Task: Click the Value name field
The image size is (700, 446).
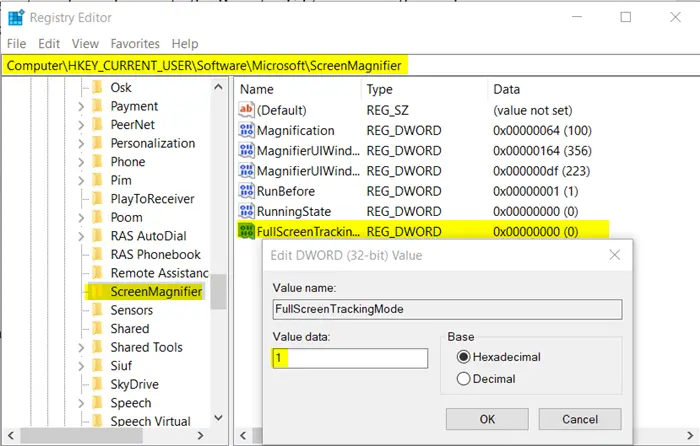Action: pyautogui.click(x=447, y=309)
